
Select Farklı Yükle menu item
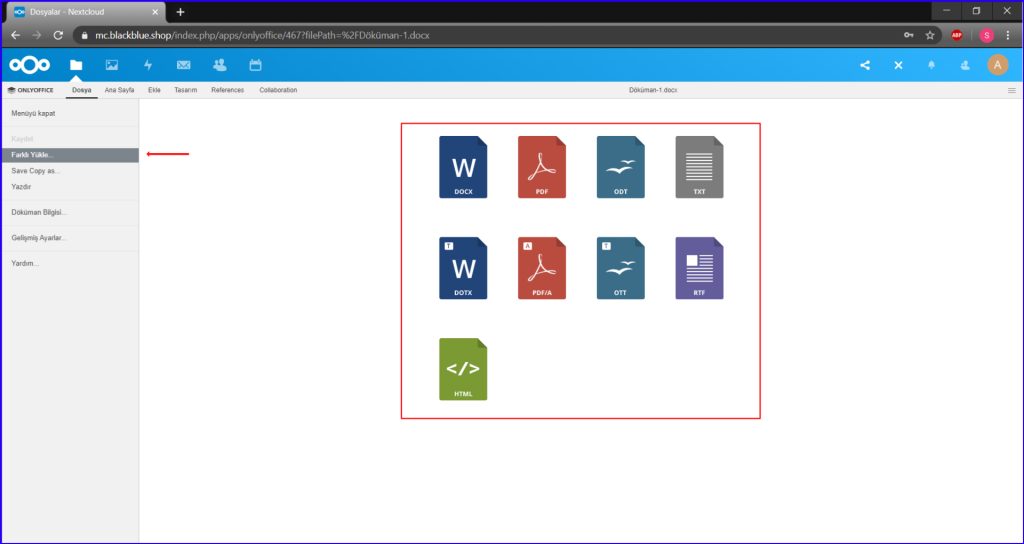click(69, 155)
